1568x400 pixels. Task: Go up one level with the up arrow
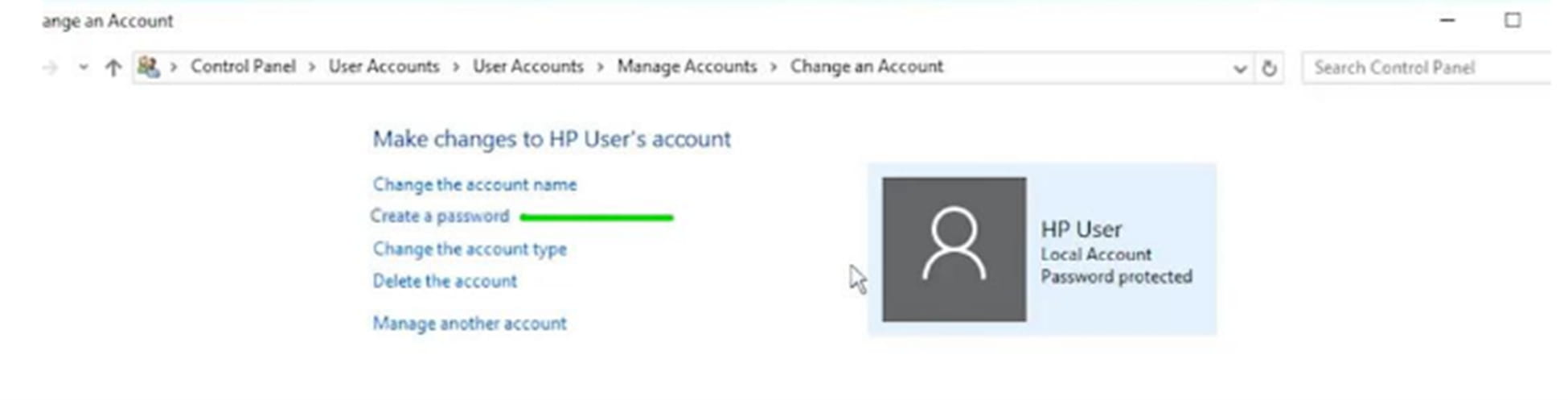113,68
